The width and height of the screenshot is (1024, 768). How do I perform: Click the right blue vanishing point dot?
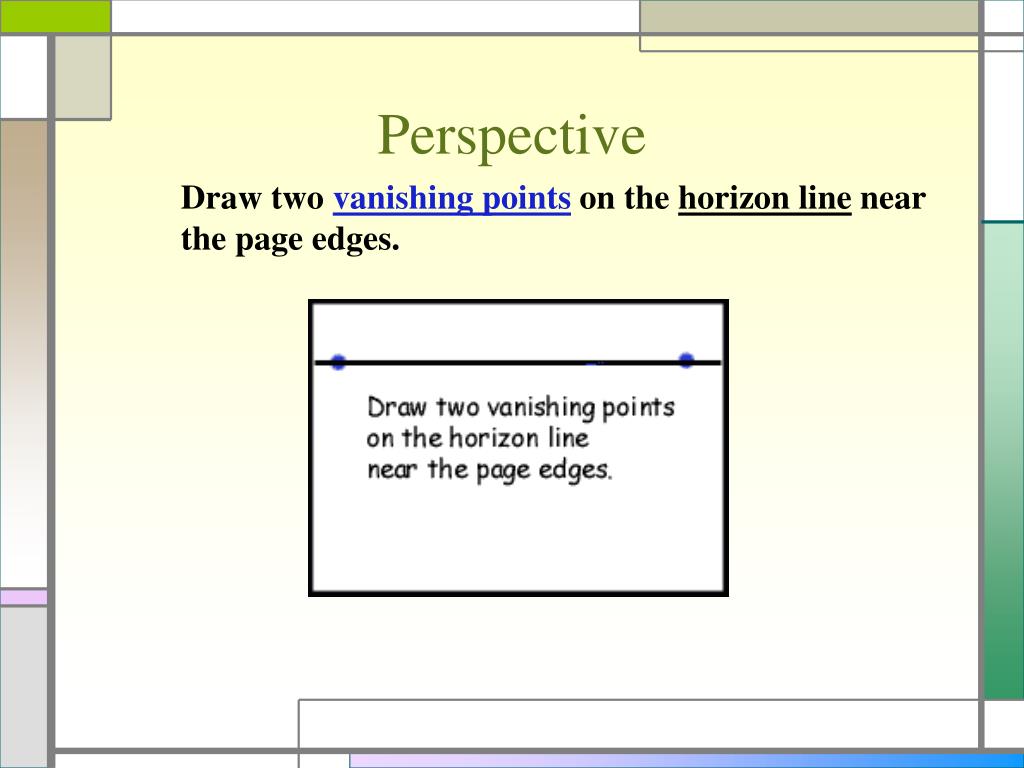[x=686, y=360]
